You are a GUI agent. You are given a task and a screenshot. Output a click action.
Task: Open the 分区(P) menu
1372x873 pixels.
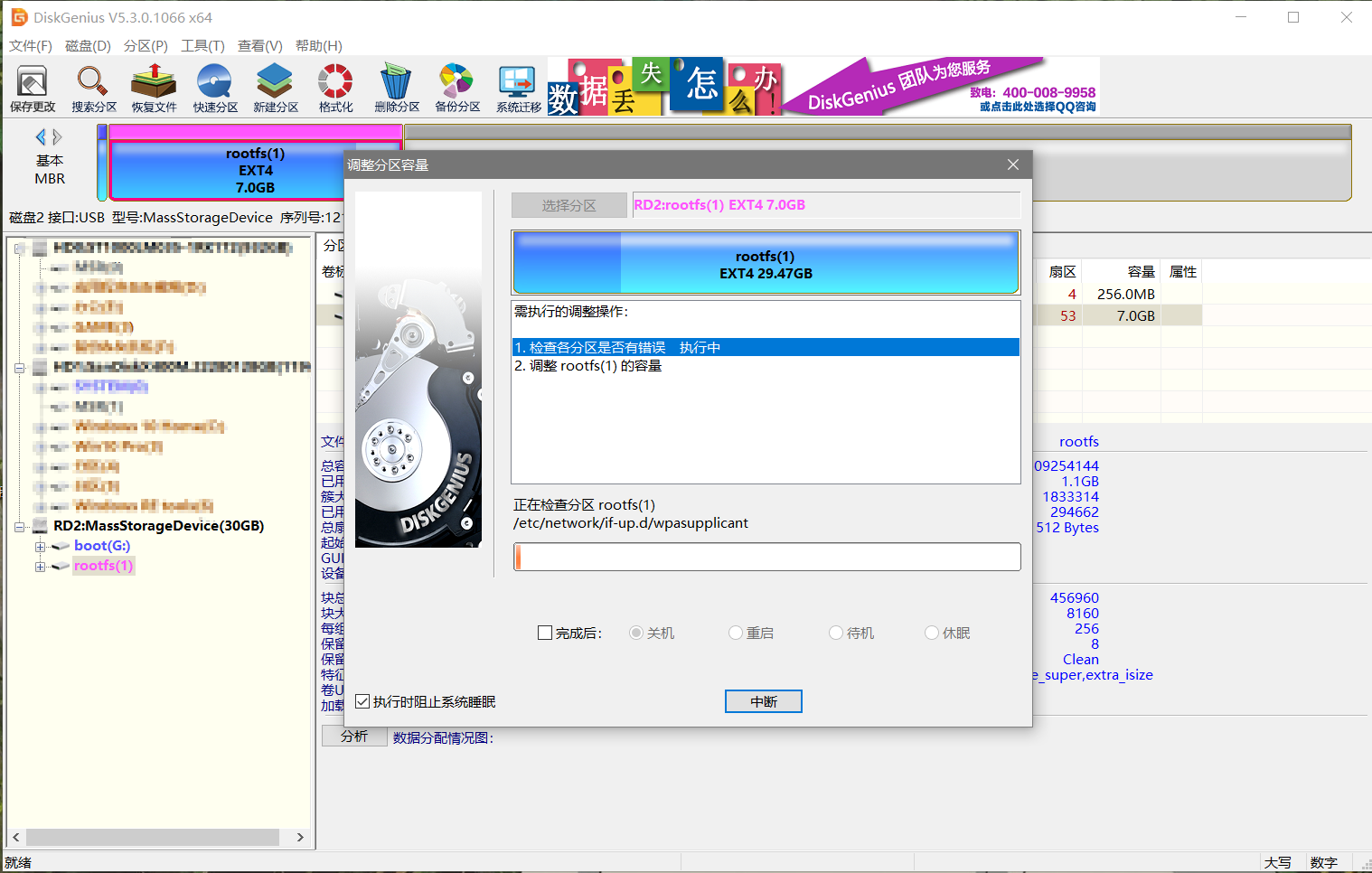[146, 46]
